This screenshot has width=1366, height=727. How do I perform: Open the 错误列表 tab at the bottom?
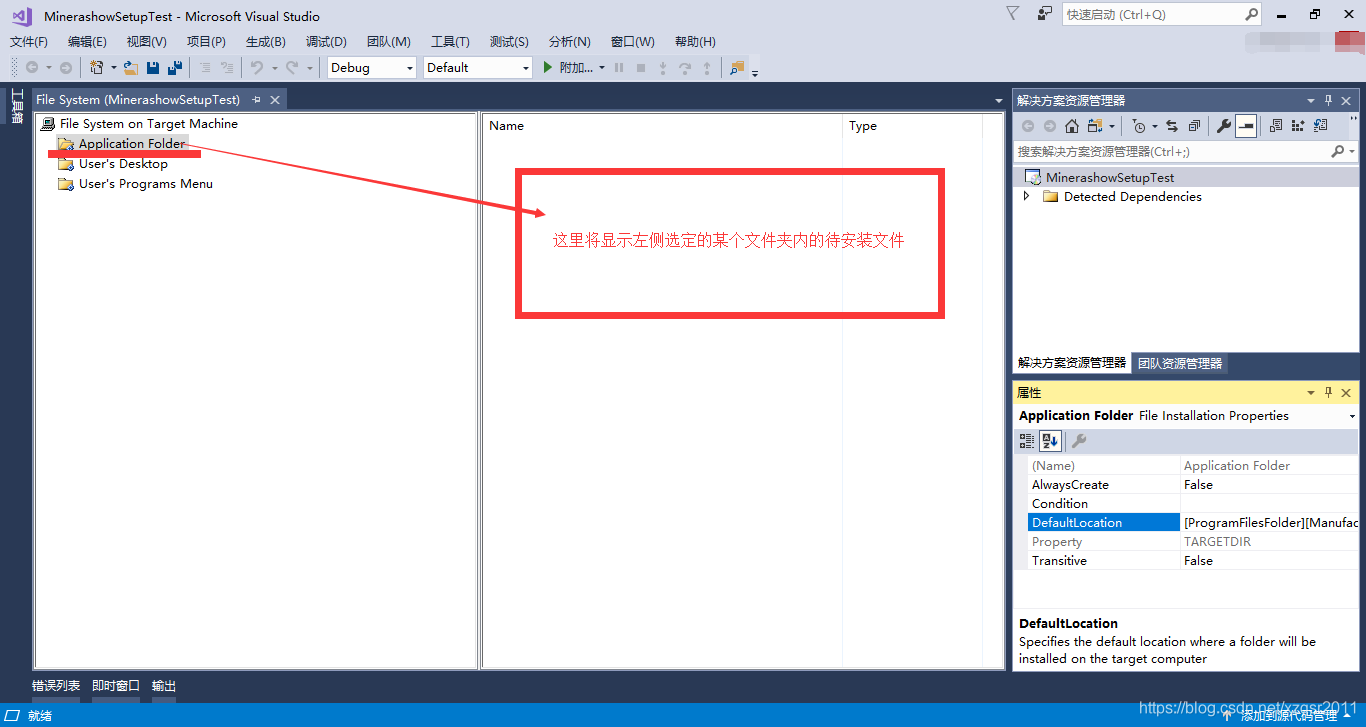pyautogui.click(x=56, y=686)
